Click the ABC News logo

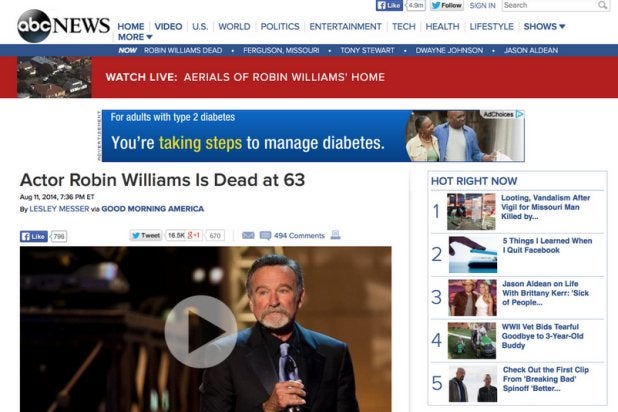coord(62,25)
